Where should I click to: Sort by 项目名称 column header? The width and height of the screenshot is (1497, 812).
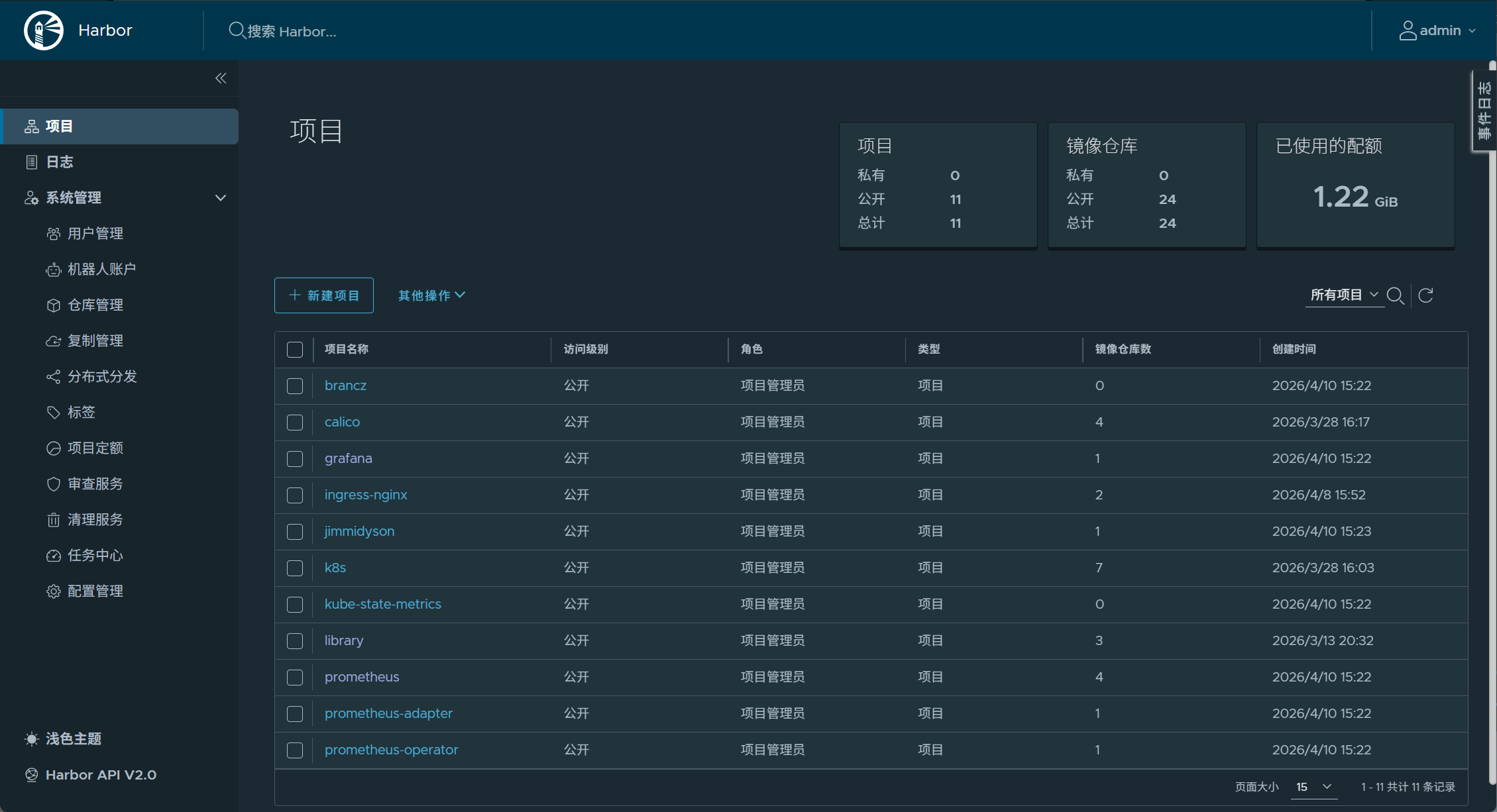[x=346, y=349]
